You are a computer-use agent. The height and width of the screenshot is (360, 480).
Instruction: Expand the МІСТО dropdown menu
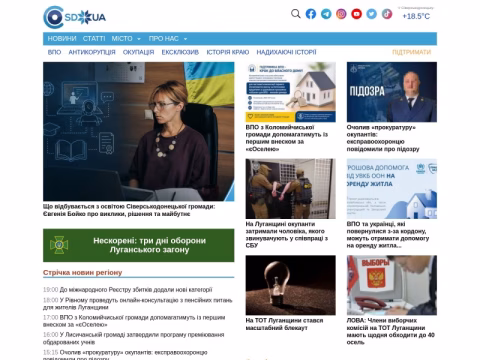(126, 39)
